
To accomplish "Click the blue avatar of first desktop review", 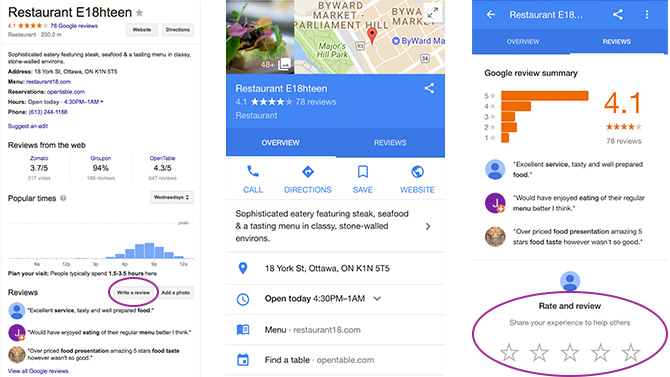I will tap(17, 310).
